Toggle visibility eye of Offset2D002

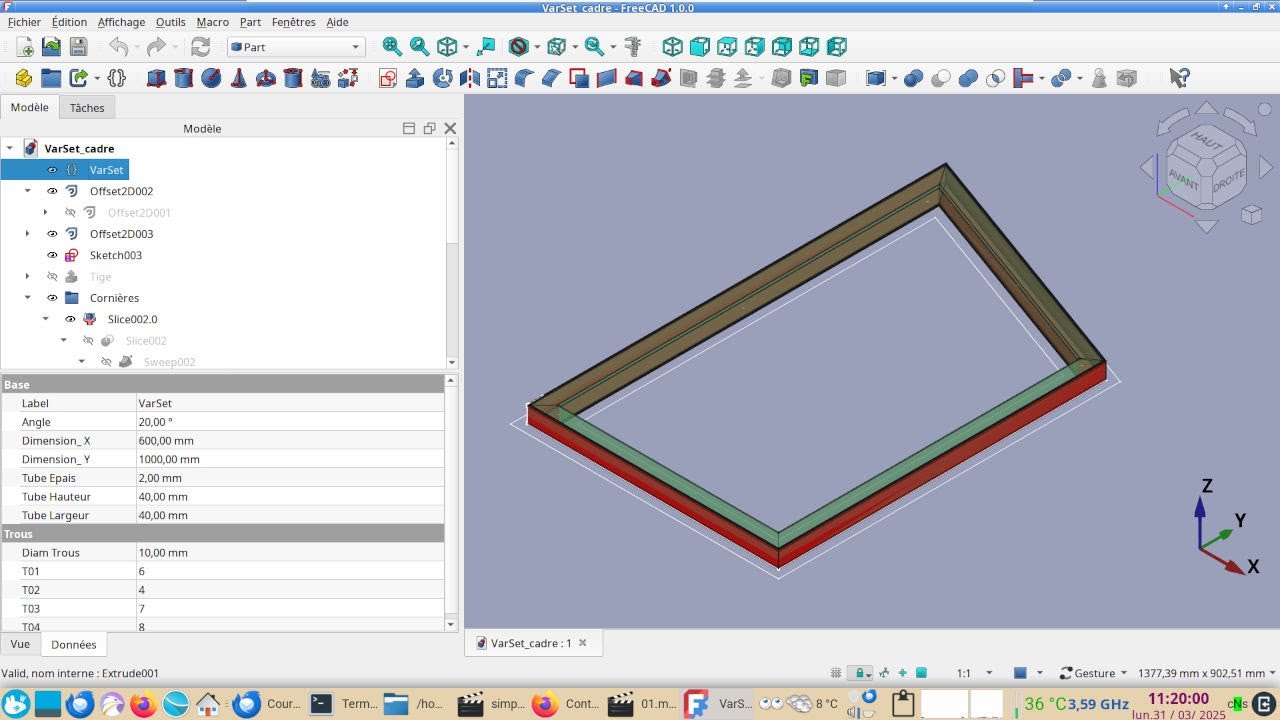pyautogui.click(x=52, y=191)
